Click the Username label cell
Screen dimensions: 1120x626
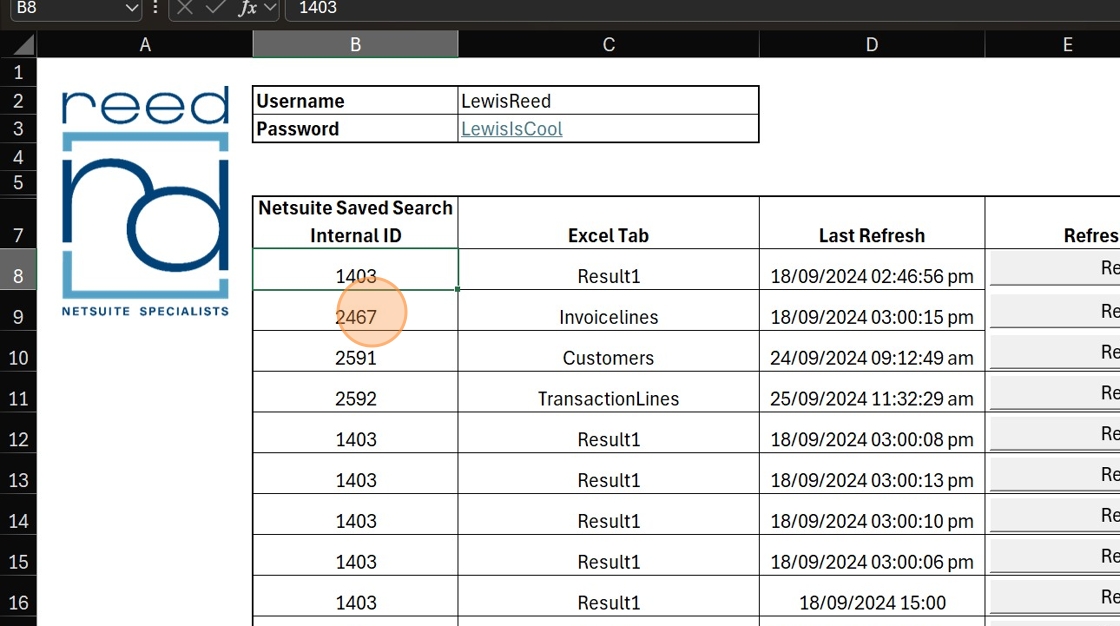(x=355, y=101)
